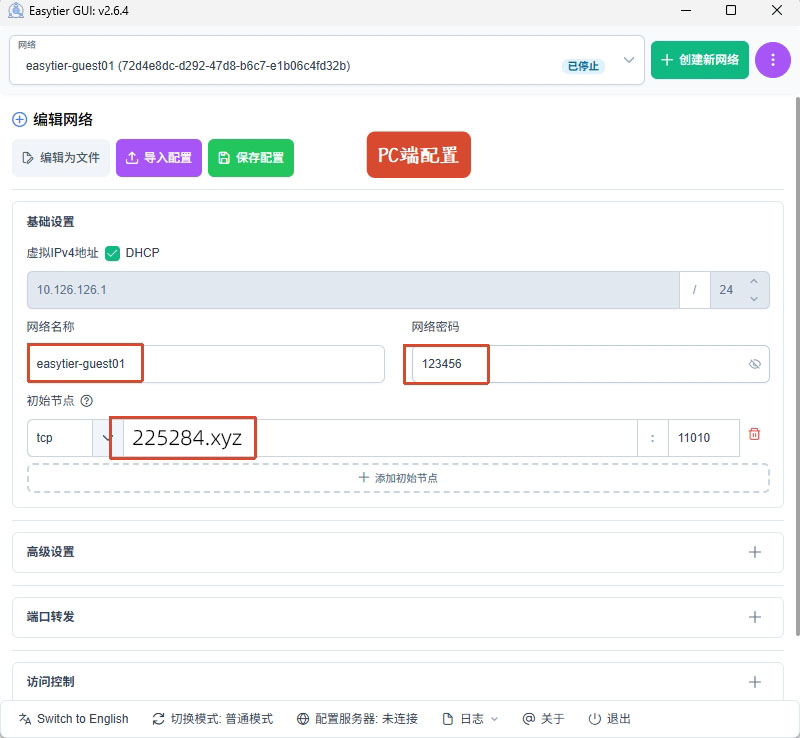
Task: Toggle the DHCP checkbox
Action: 112,253
